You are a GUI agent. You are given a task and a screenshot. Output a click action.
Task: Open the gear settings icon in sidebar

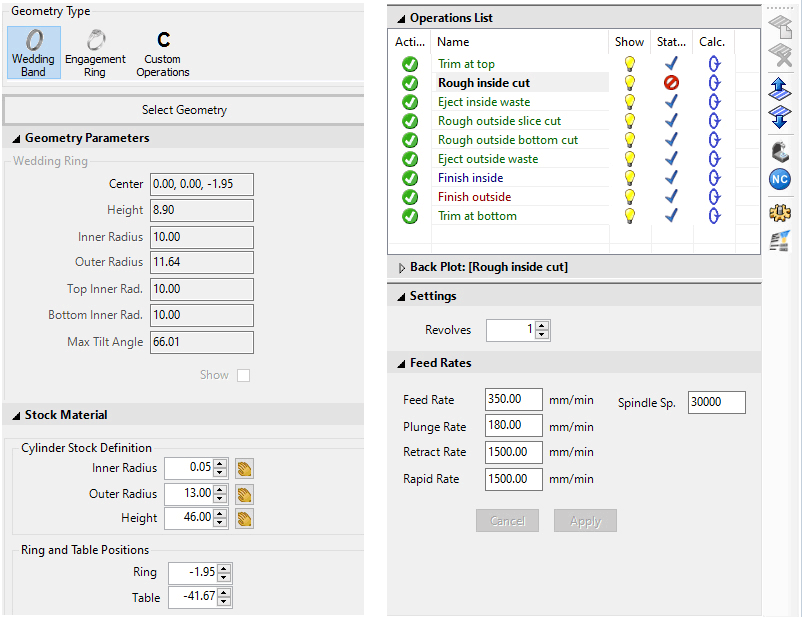click(x=780, y=212)
